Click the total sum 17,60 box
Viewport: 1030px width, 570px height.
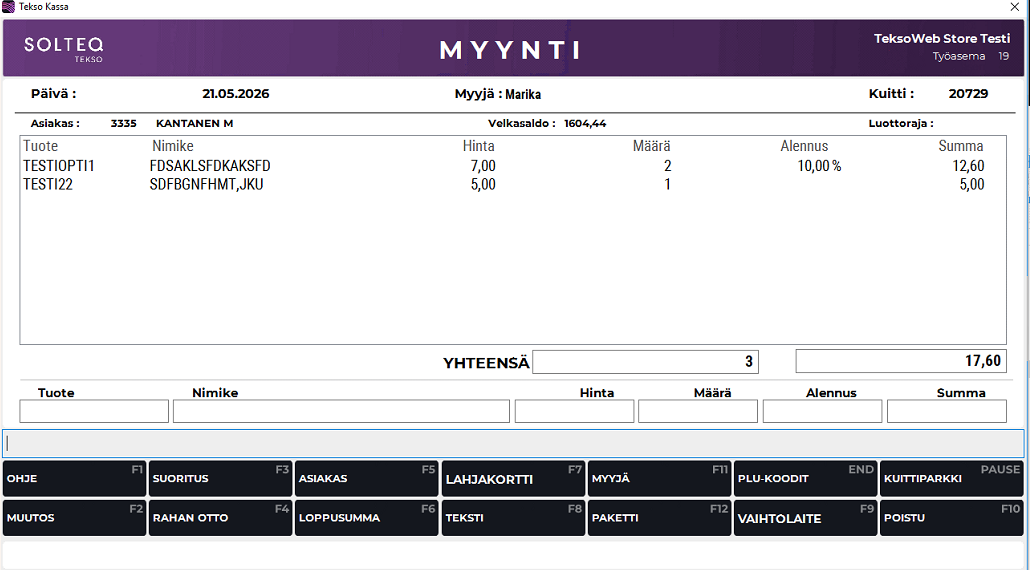(x=901, y=361)
